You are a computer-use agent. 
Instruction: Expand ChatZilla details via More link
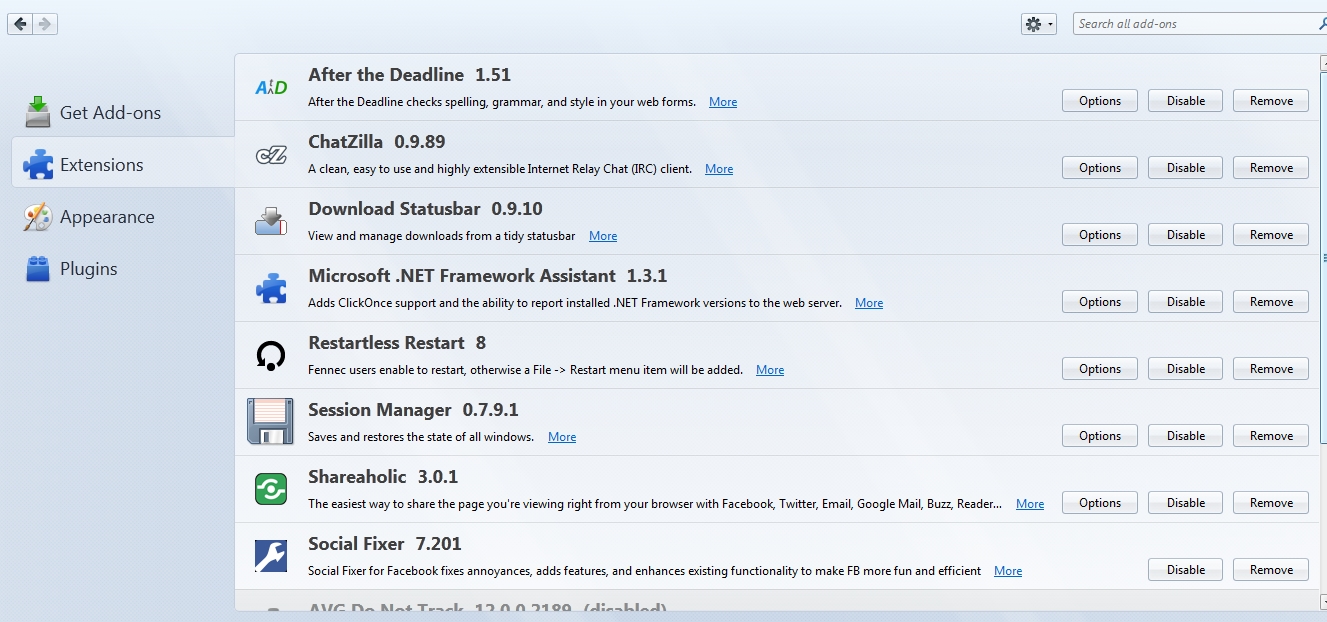point(718,169)
